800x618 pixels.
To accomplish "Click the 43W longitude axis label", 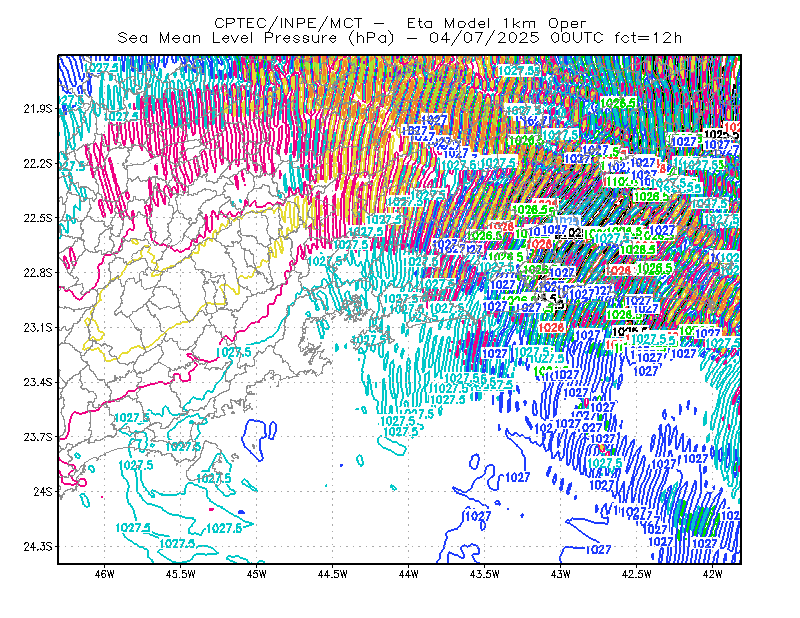I will (561, 574).
